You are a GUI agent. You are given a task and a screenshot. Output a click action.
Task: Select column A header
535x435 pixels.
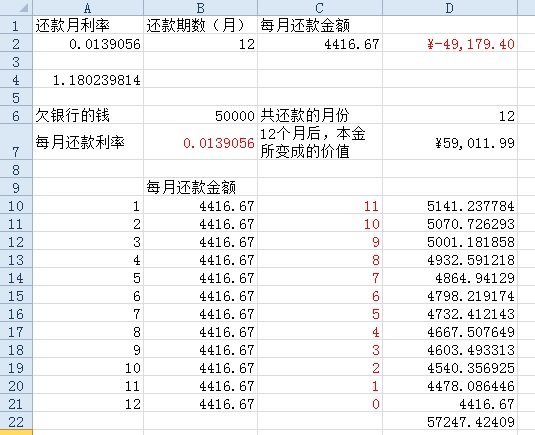pos(88,8)
